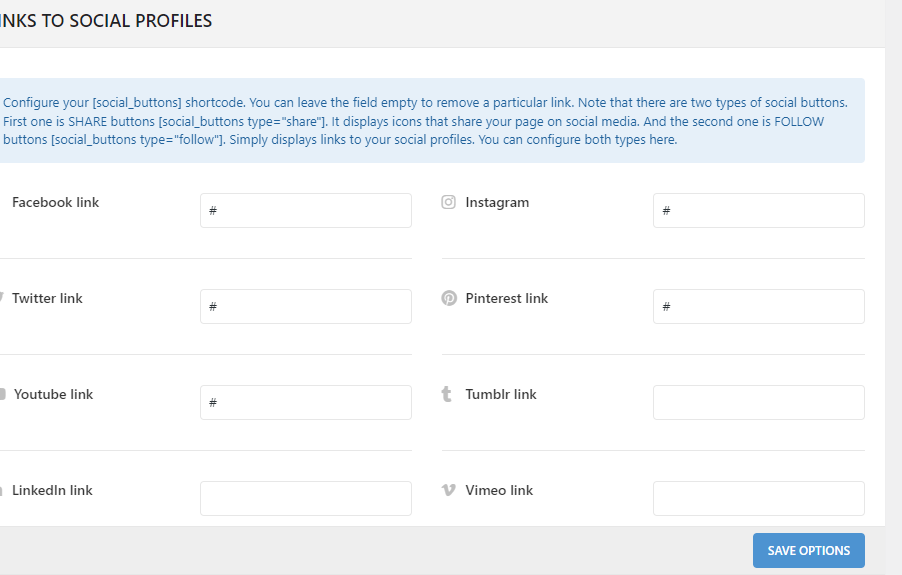This screenshot has height=575, width=902.
Task: Focus the empty LinkedIn link field
Action: click(305, 498)
